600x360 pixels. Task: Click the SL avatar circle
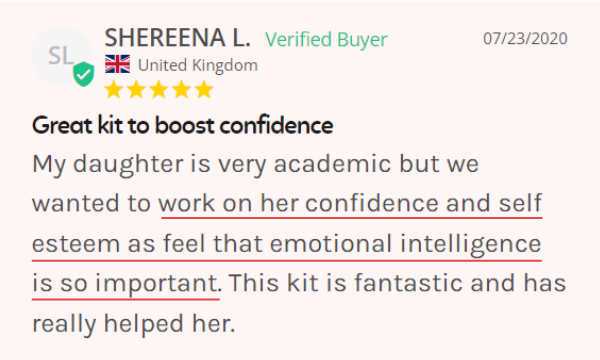point(61,56)
